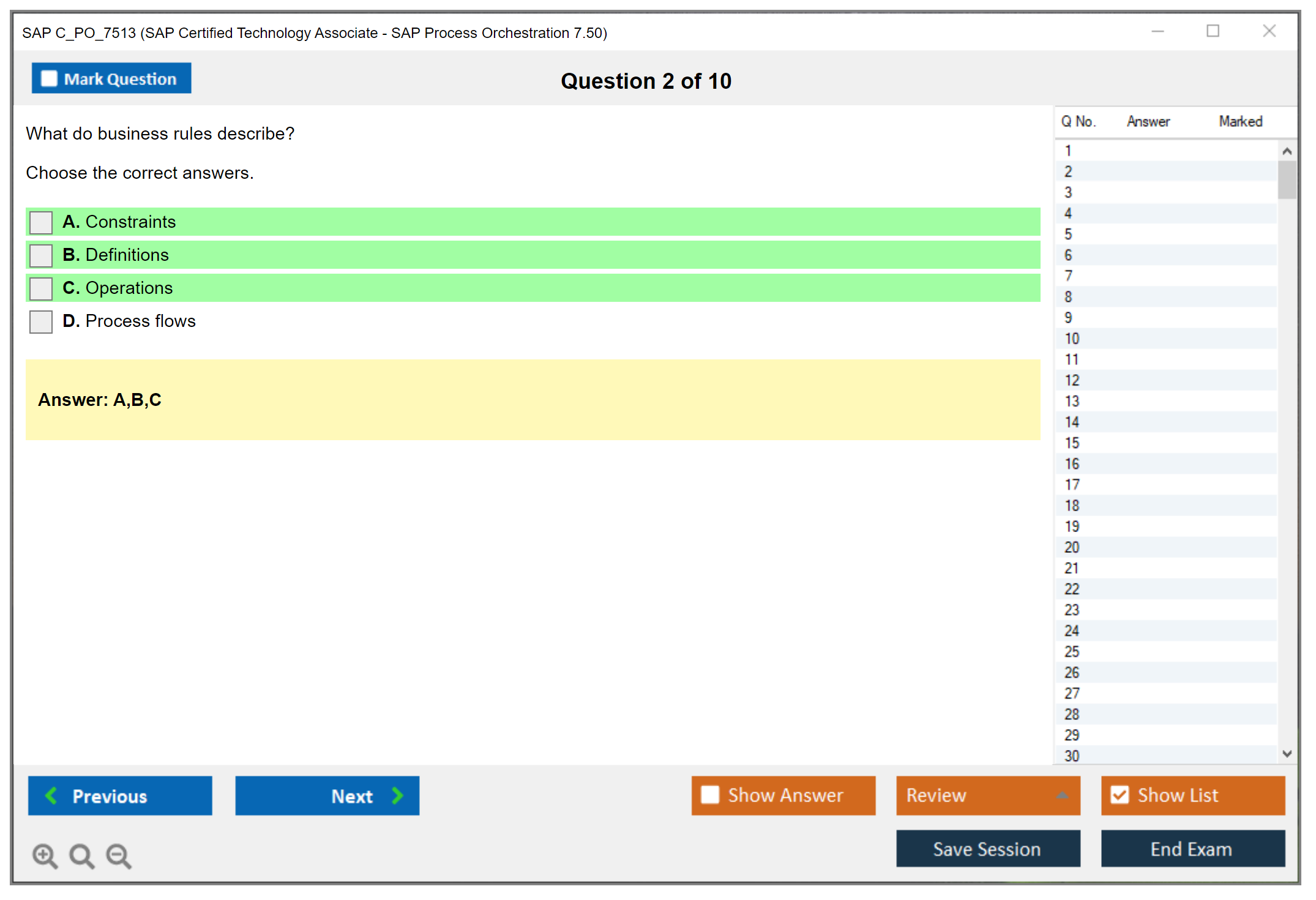Toggle the Show List checkbox

(1120, 795)
